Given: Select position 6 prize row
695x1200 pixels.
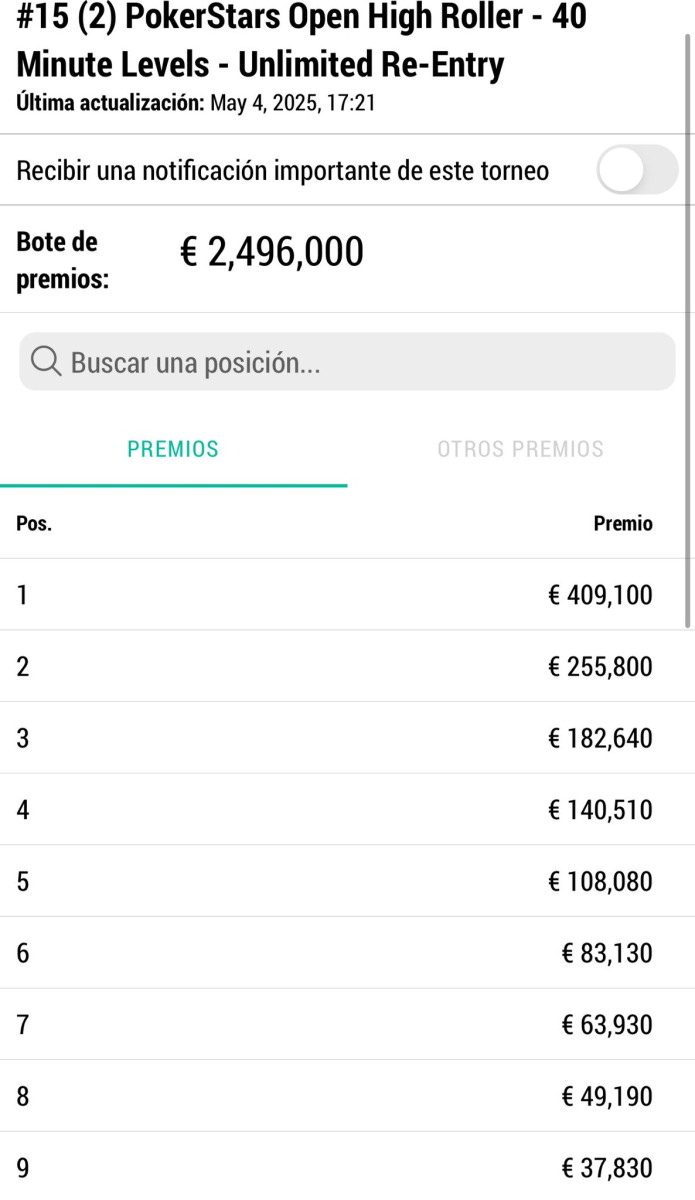Looking at the screenshot, I should point(347,953).
